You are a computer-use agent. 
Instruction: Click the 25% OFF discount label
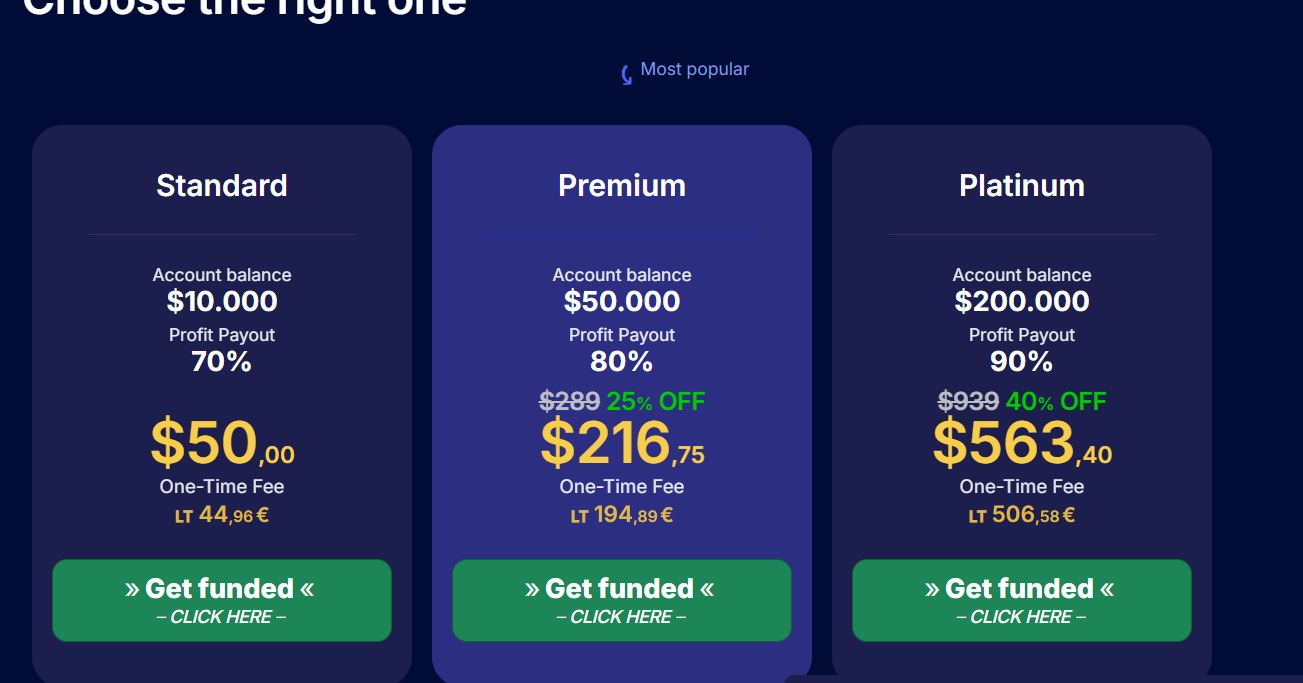tap(656, 401)
